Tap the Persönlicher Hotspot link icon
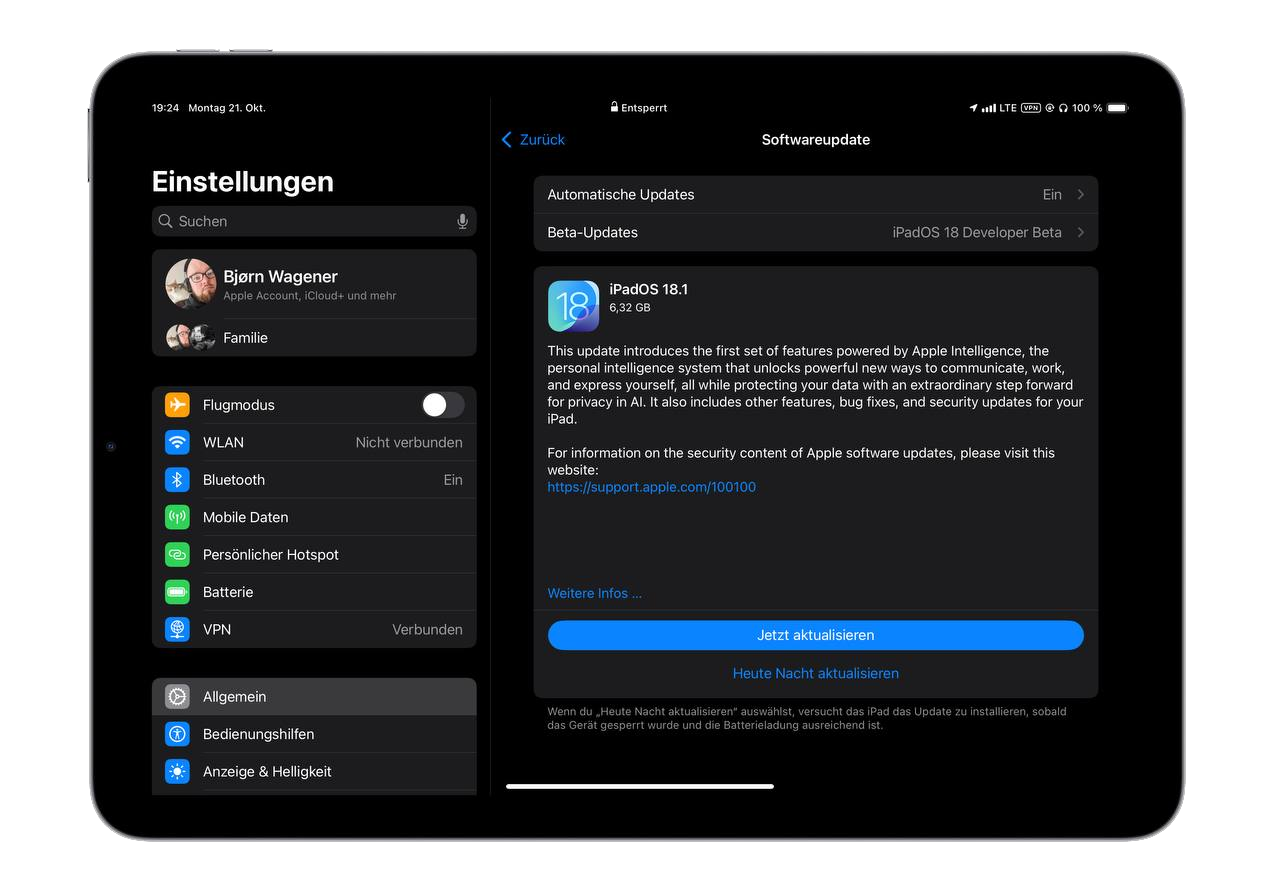1280x893 pixels. (x=177, y=554)
